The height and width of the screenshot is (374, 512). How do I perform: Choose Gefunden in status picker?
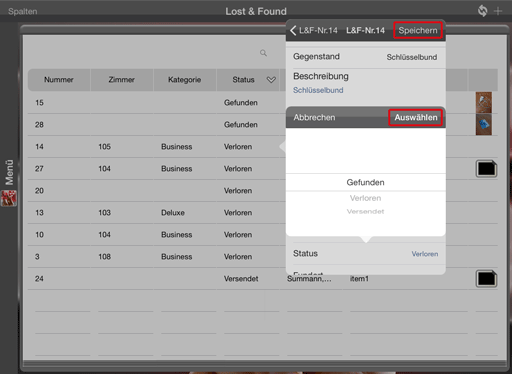point(365,182)
